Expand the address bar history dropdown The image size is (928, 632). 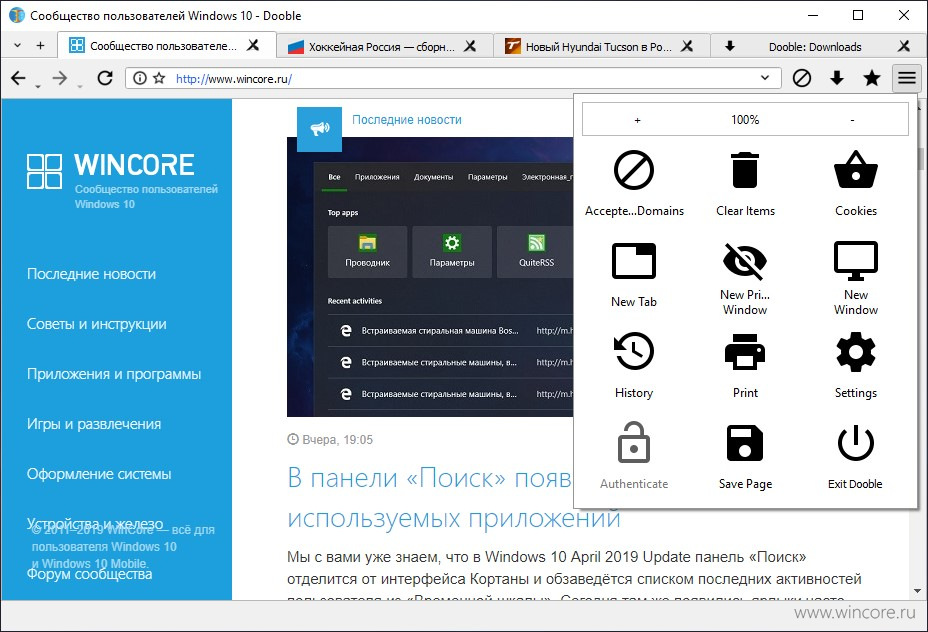click(x=765, y=78)
